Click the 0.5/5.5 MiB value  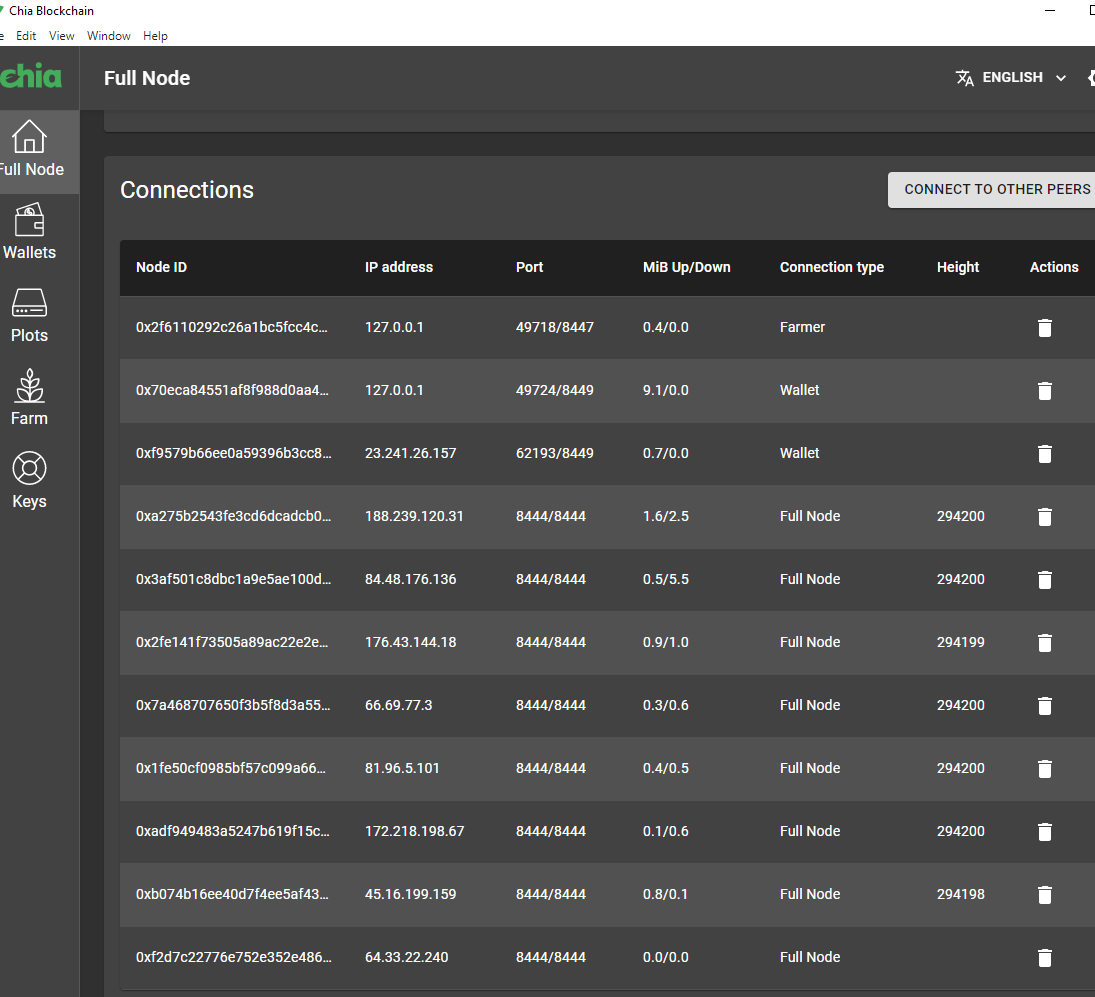(x=666, y=579)
